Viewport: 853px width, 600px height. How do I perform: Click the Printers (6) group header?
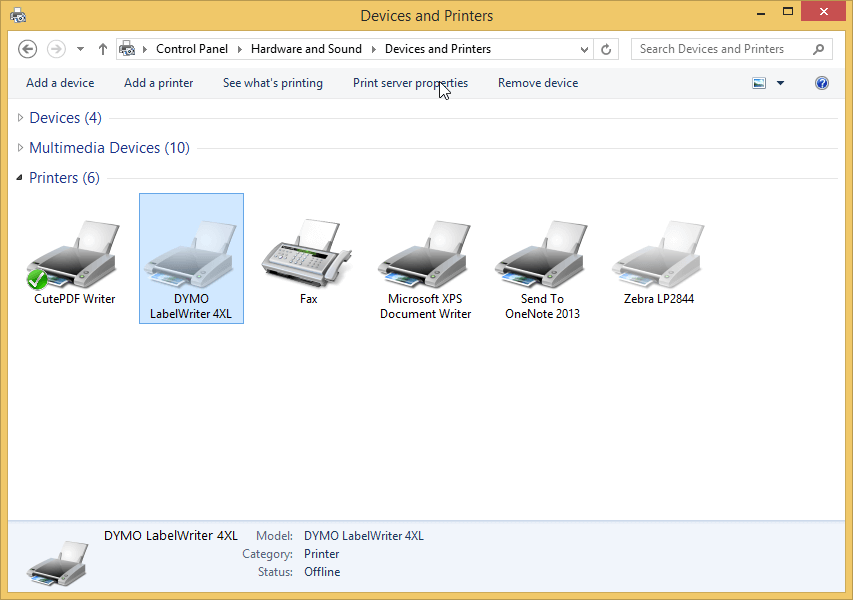[x=64, y=177]
